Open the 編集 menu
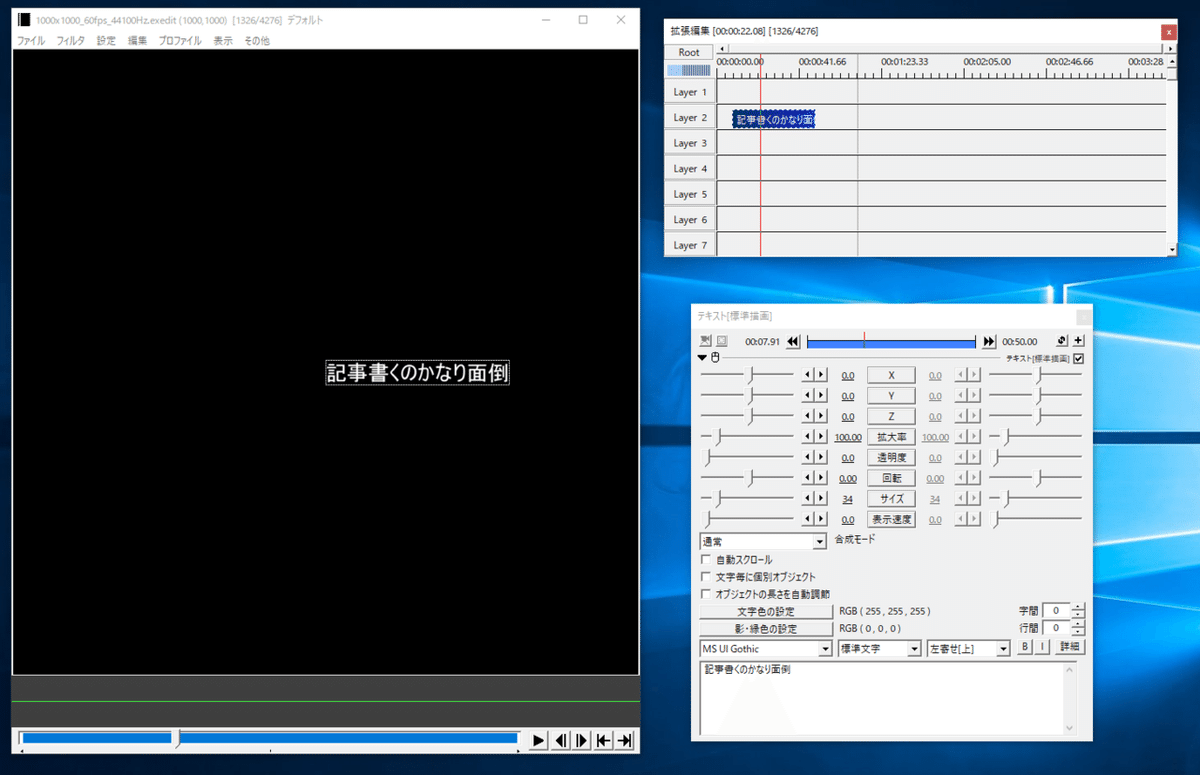This screenshot has width=1200, height=775. click(x=138, y=41)
